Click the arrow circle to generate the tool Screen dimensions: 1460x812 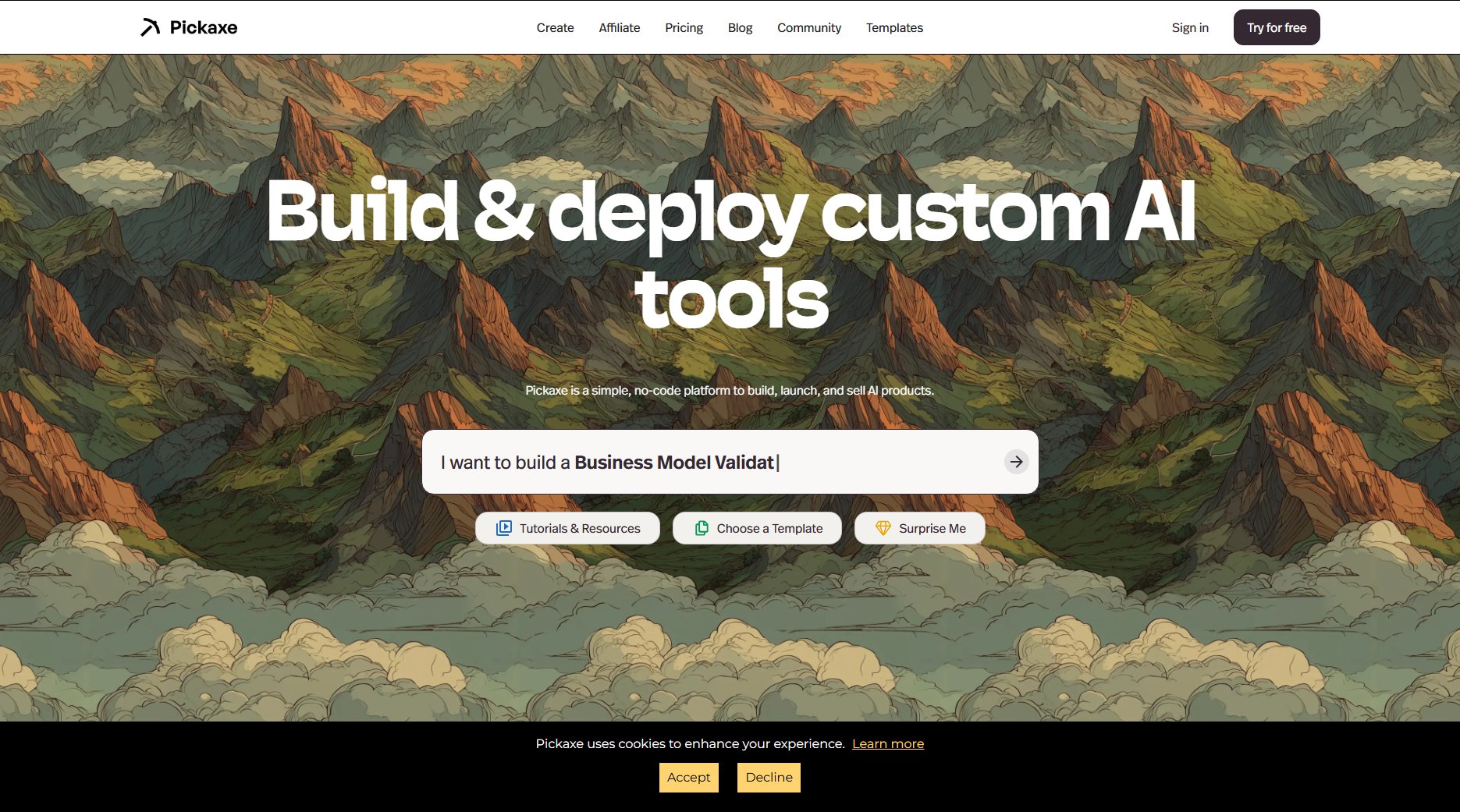[x=1016, y=462]
